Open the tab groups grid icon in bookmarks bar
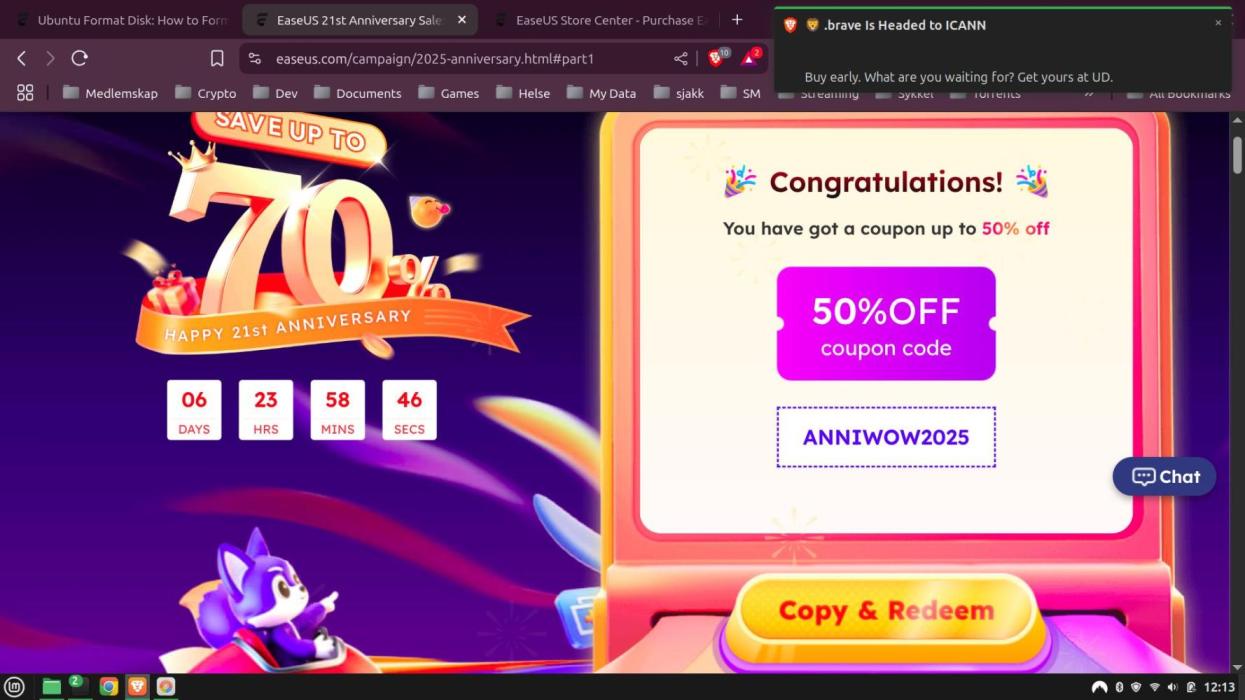This screenshot has height=700, width=1245. [x=25, y=92]
